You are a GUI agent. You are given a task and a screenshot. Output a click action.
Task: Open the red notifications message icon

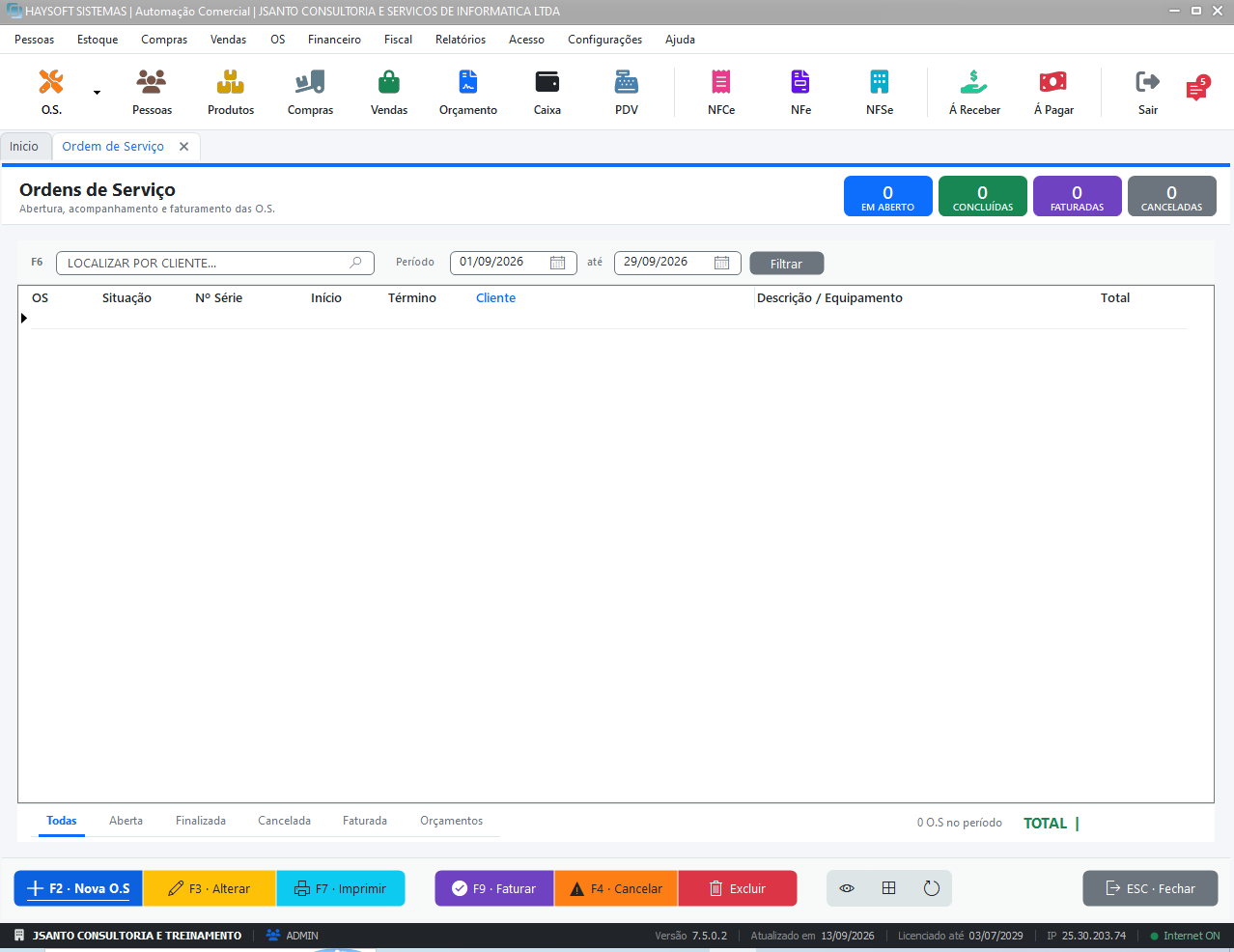(1197, 88)
